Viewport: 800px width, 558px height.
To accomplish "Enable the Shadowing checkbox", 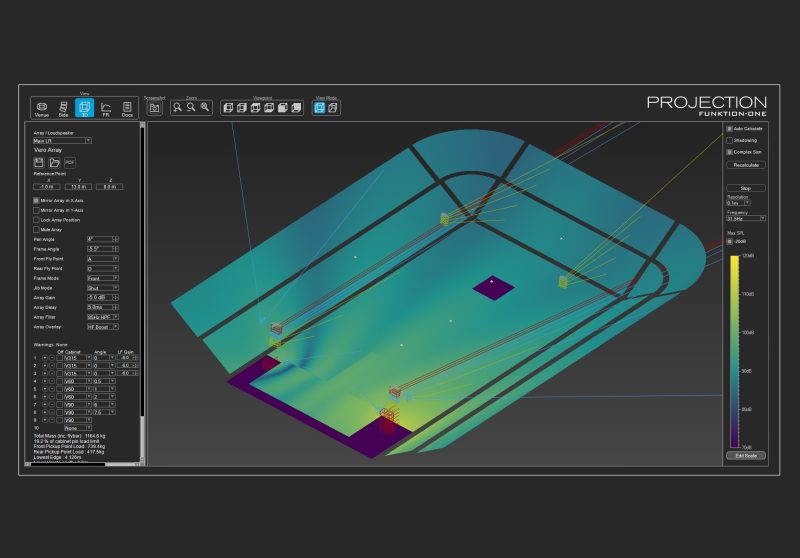I will tap(729, 141).
